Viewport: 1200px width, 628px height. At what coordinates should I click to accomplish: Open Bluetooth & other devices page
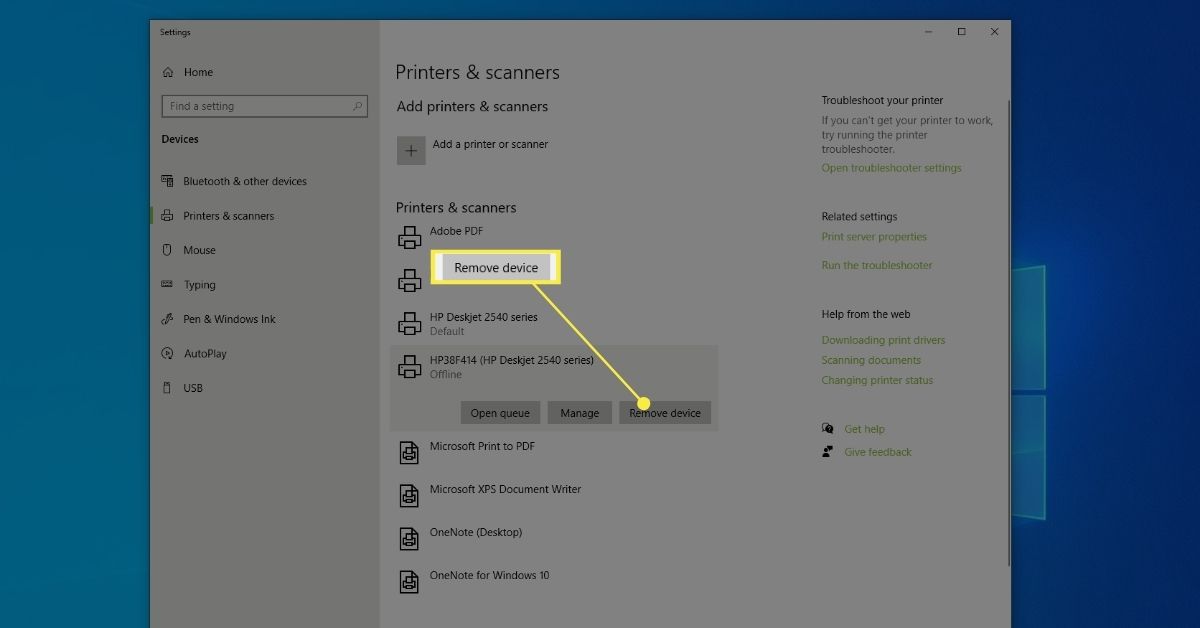pyautogui.click(x=244, y=181)
